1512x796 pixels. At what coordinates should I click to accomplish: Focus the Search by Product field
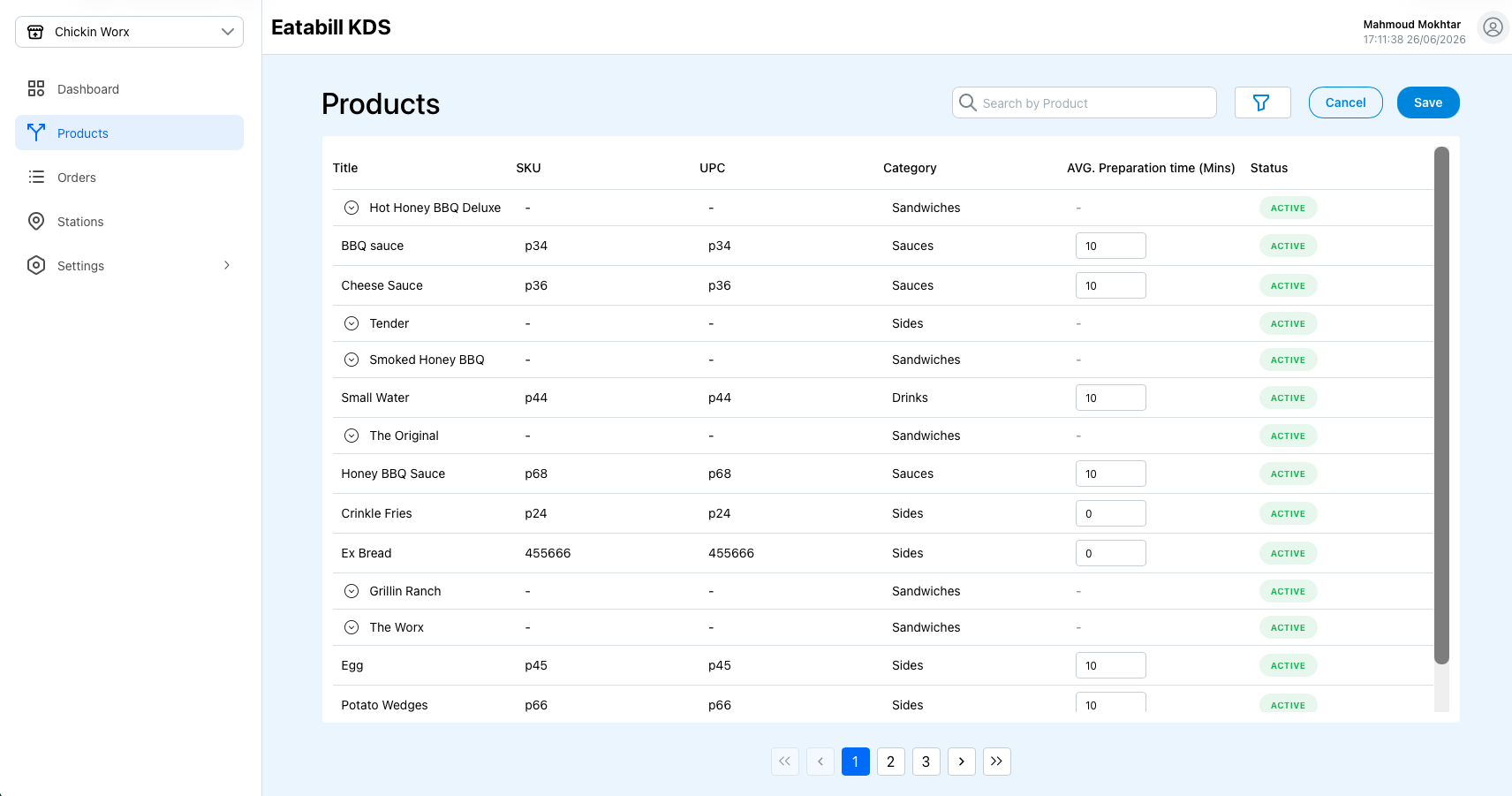click(1085, 102)
